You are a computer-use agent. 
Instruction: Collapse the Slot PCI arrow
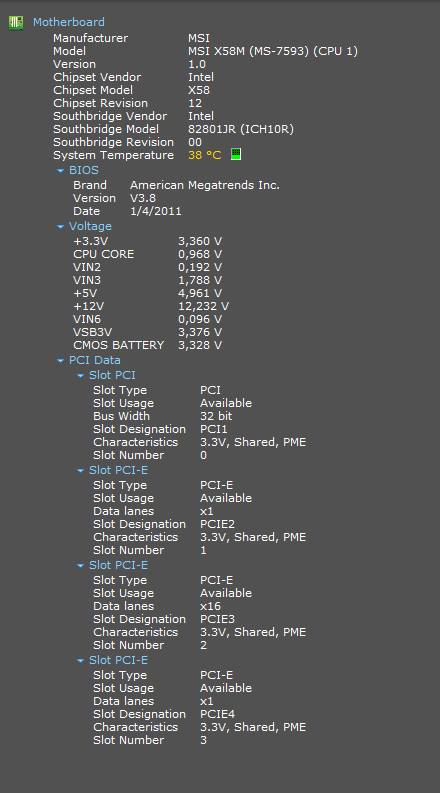(80, 376)
